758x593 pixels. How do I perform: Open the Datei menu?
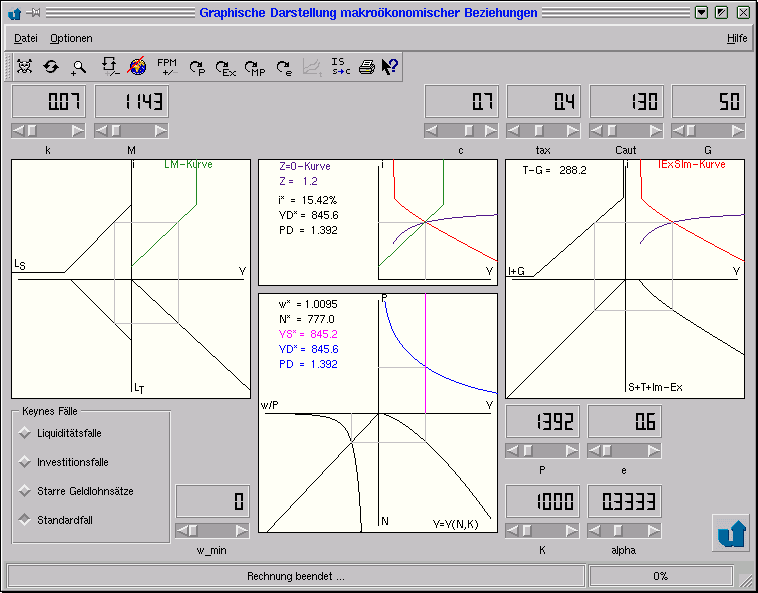pyautogui.click(x=26, y=38)
